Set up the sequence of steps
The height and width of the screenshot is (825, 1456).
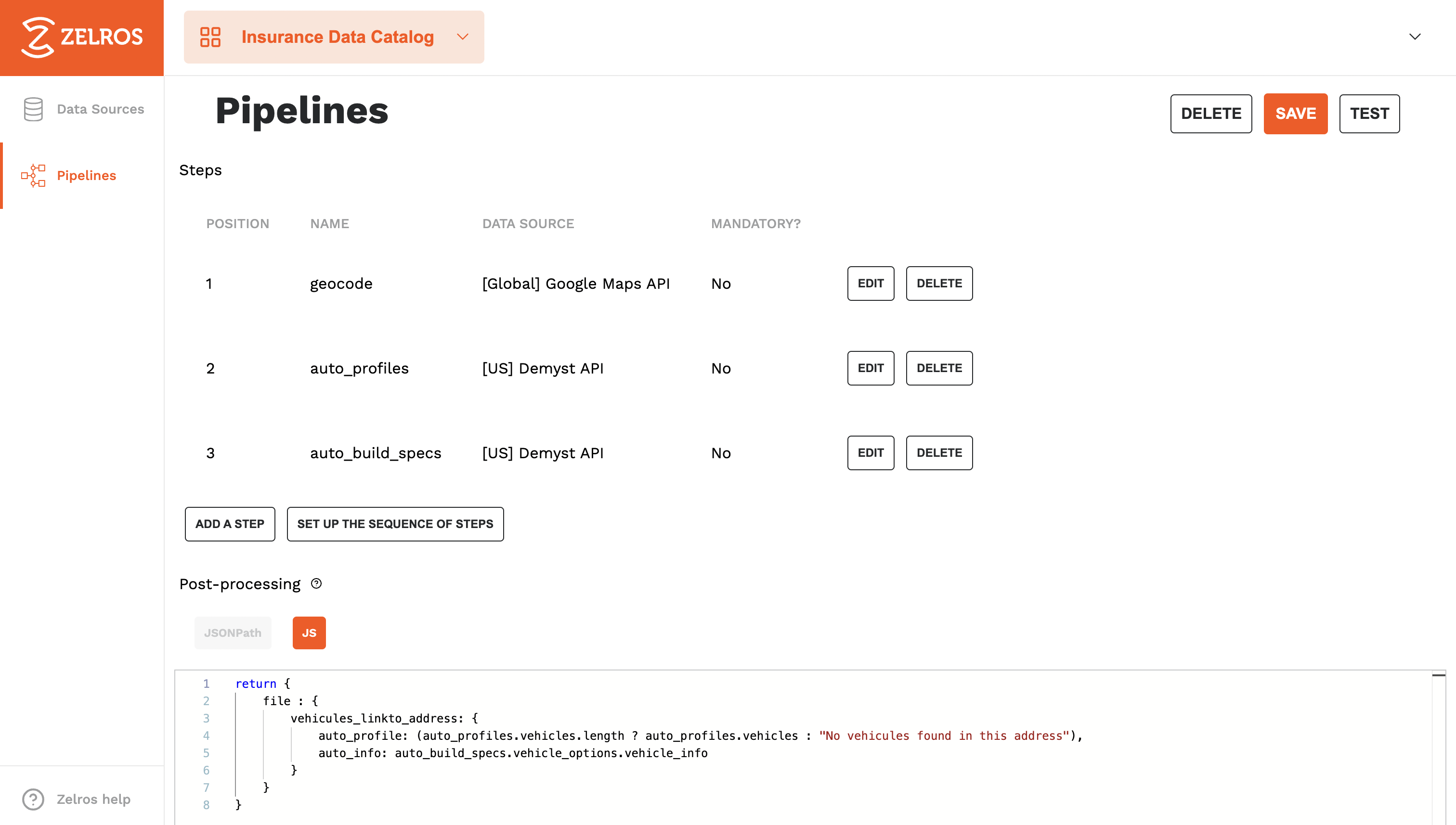tap(395, 524)
